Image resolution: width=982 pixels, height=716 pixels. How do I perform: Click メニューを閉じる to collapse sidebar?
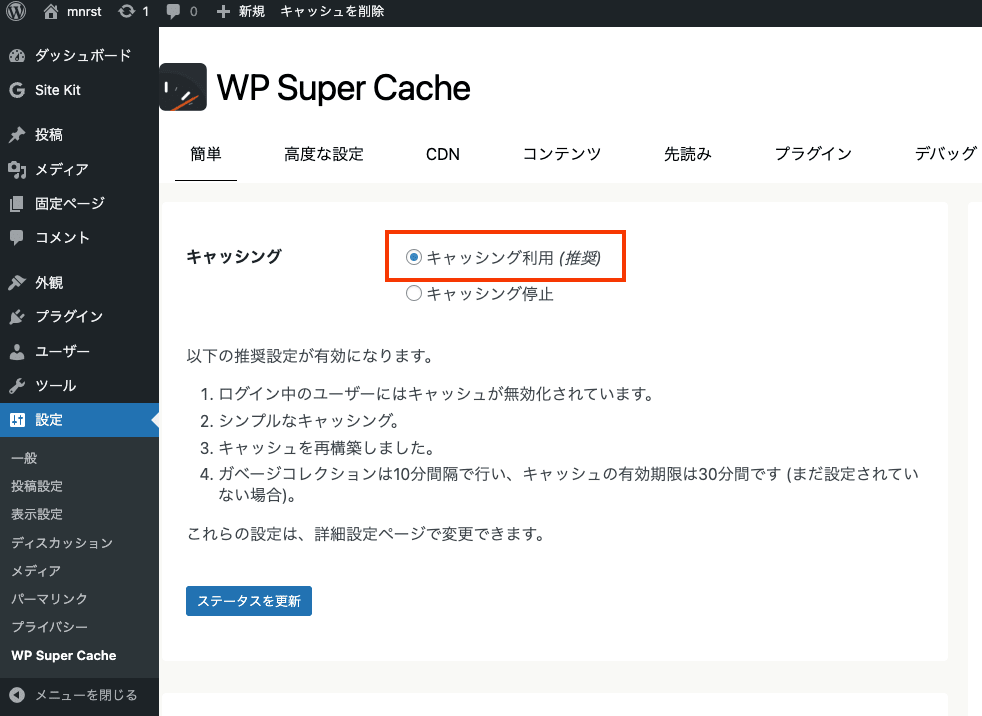click(x=86, y=695)
